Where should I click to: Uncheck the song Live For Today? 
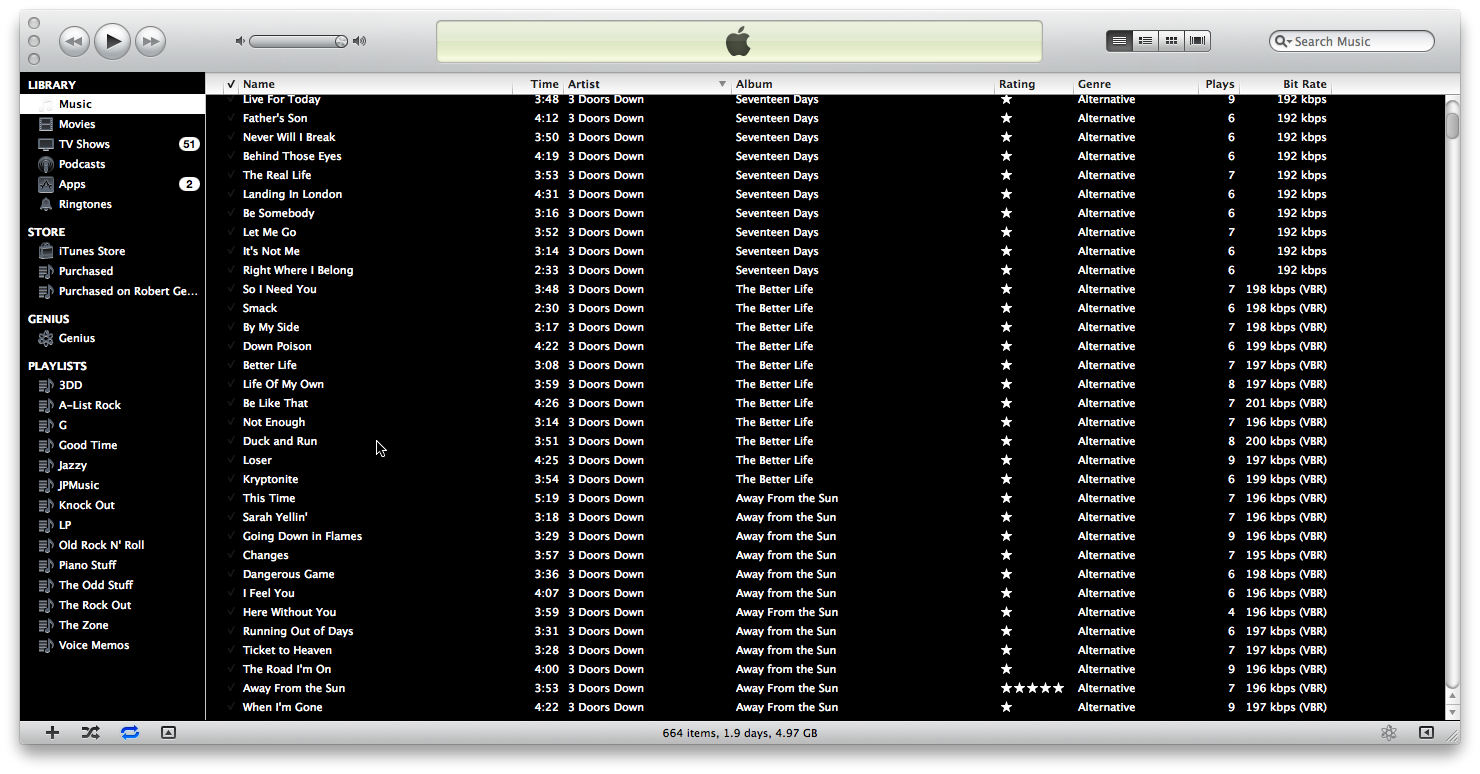(x=231, y=99)
